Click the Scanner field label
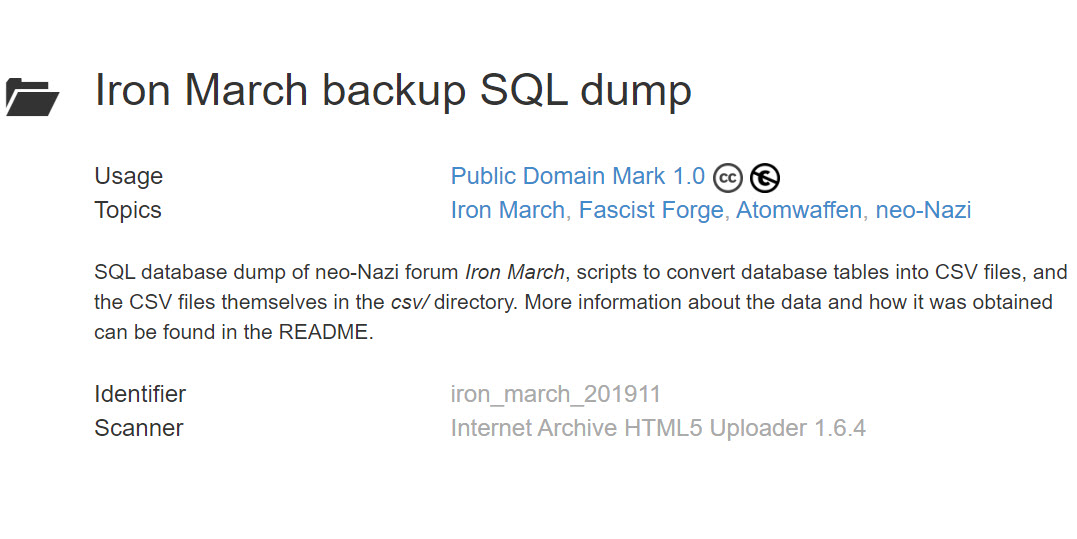Viewport: 1077px width, 539px height. (139, 428)
